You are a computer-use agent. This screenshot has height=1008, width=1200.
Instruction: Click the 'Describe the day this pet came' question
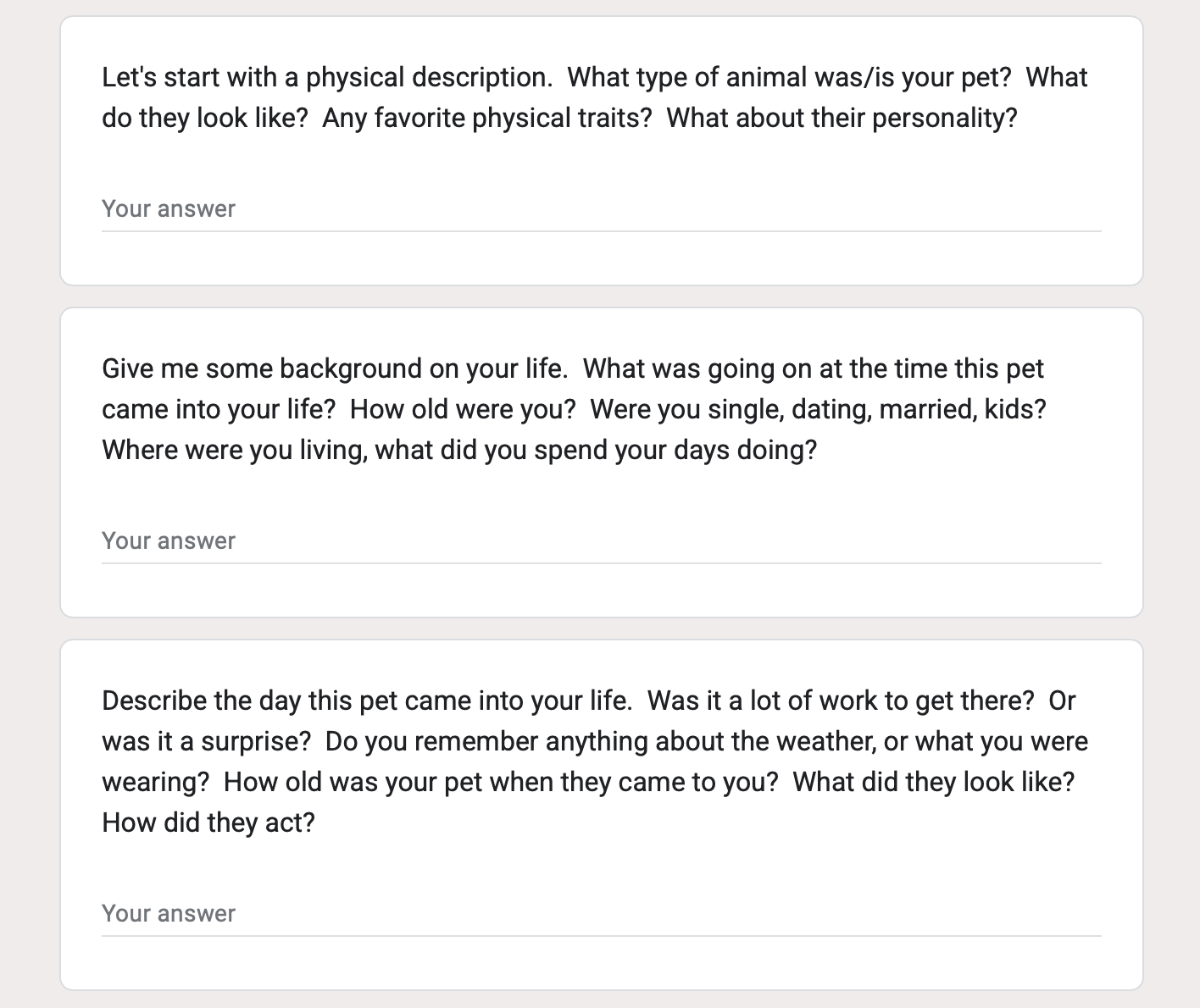367,701
